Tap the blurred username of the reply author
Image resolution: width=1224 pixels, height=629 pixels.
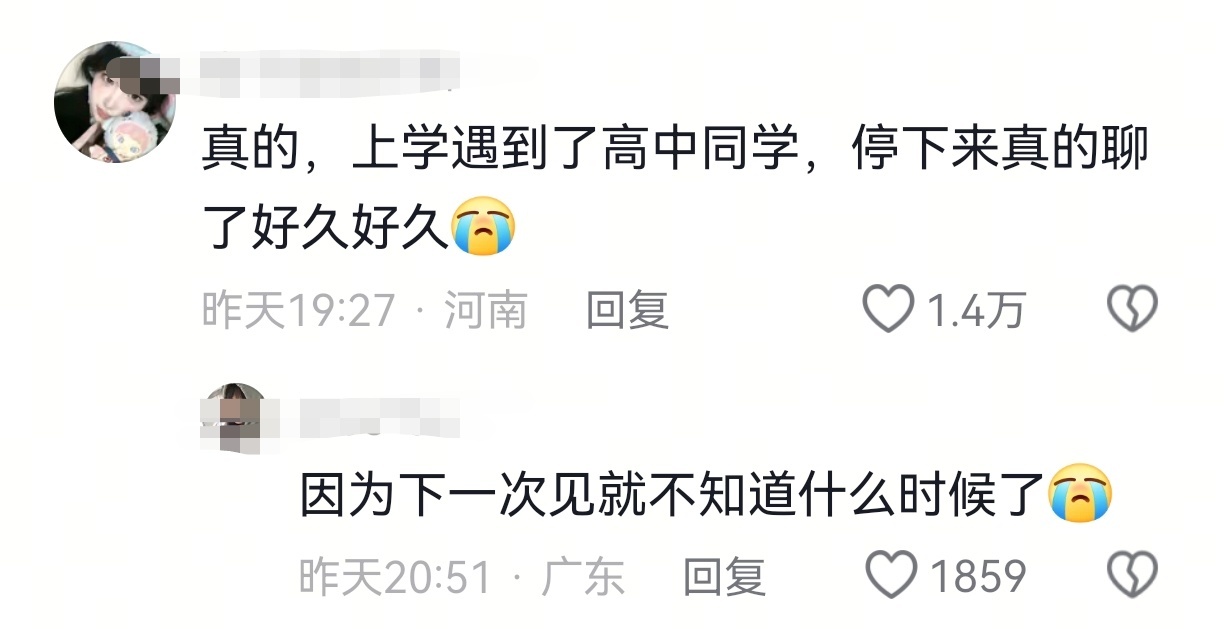point(380,416)
